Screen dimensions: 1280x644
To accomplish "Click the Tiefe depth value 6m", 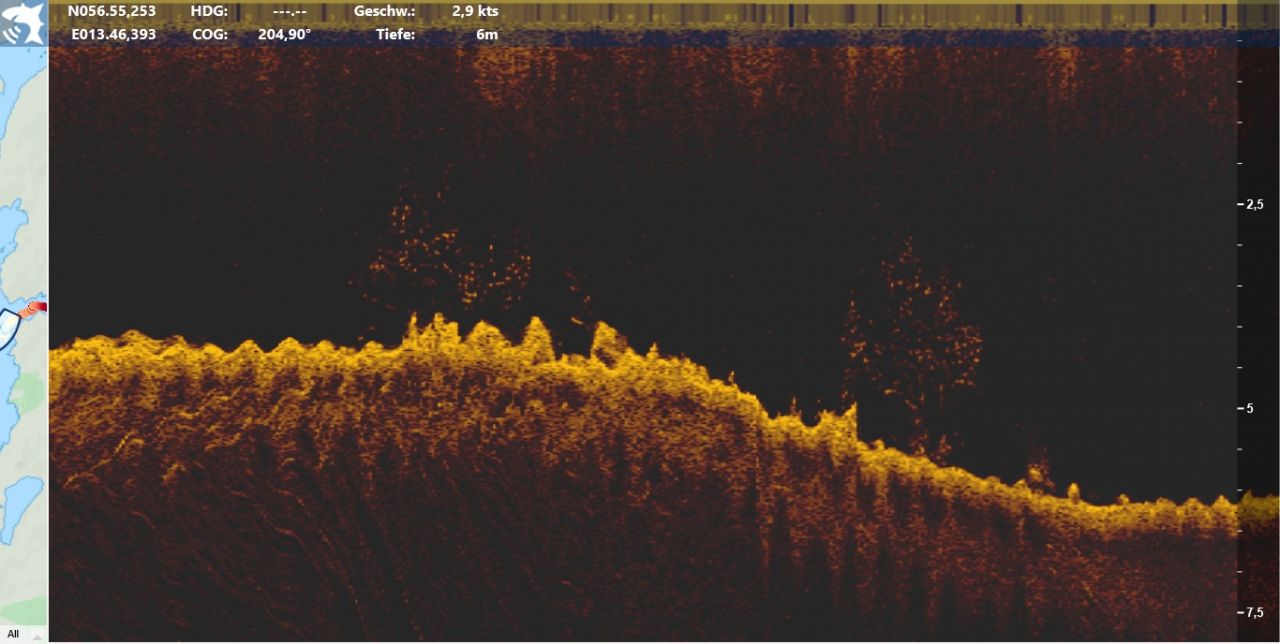I will (487, 34).
